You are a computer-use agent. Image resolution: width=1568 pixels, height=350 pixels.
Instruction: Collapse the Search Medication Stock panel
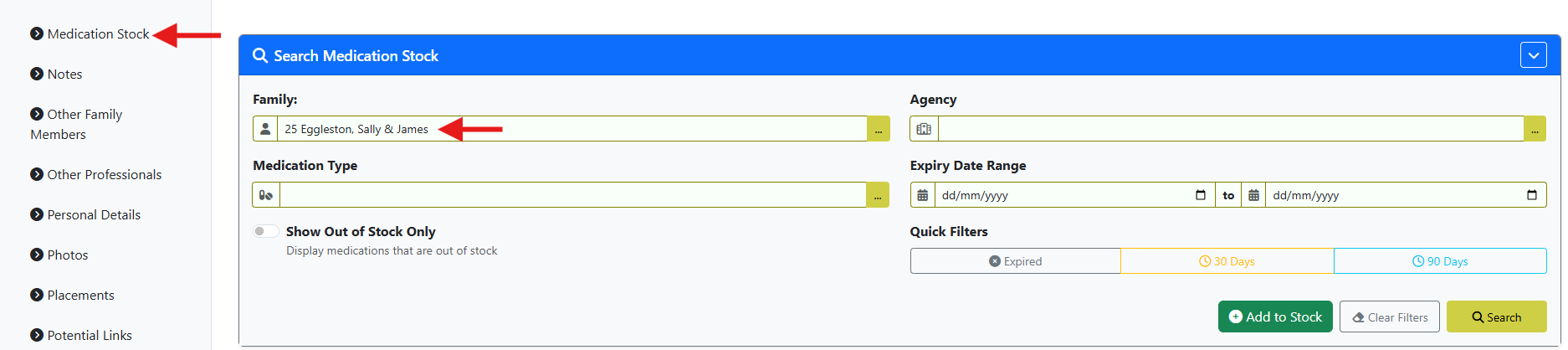pyautogui.click(x=1534, y=55)
